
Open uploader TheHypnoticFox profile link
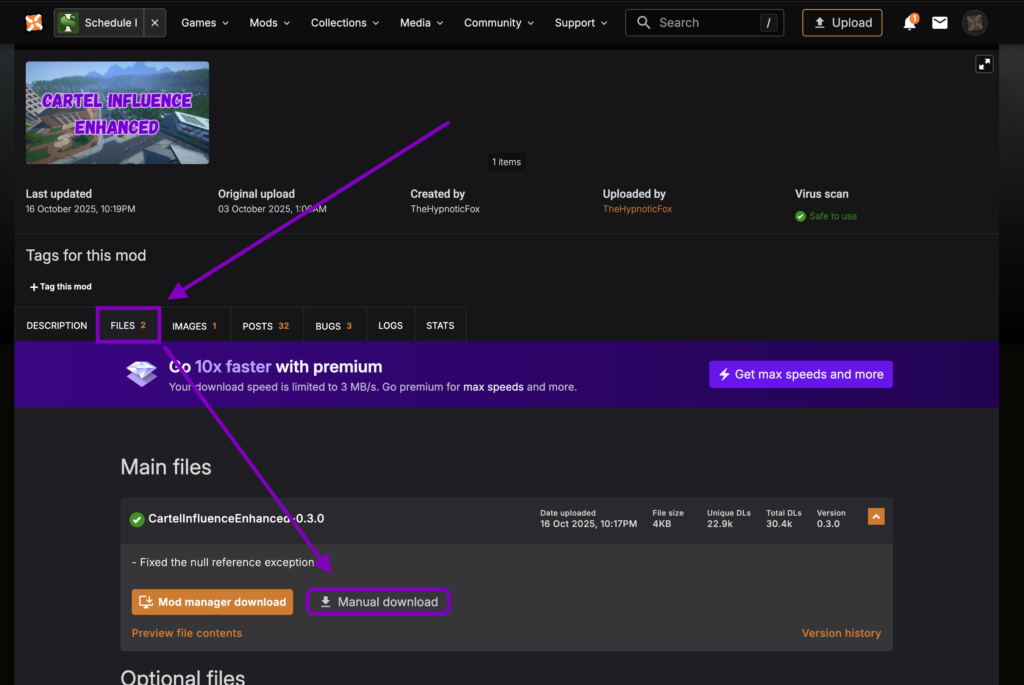coord(637,209)
